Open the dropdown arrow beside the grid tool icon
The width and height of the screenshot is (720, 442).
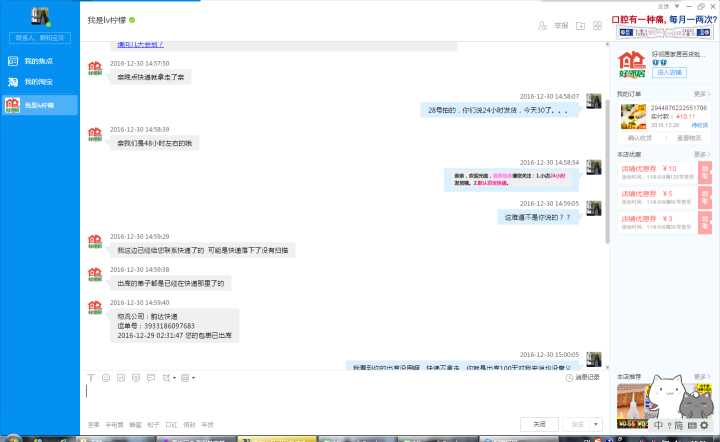(x=193, y=378)
